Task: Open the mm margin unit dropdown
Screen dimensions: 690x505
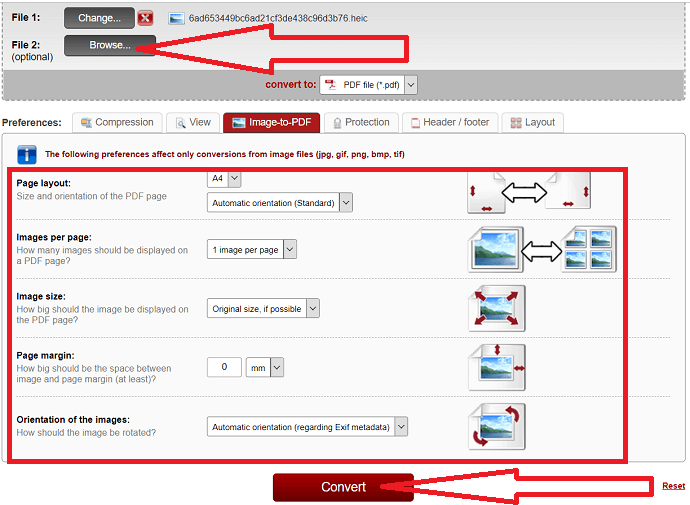Action: 264,367
